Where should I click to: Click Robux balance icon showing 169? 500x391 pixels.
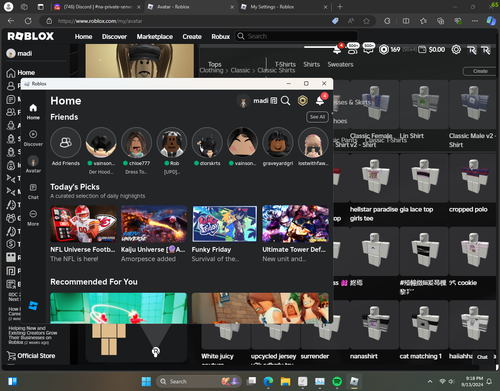click(x=384, y=50)
